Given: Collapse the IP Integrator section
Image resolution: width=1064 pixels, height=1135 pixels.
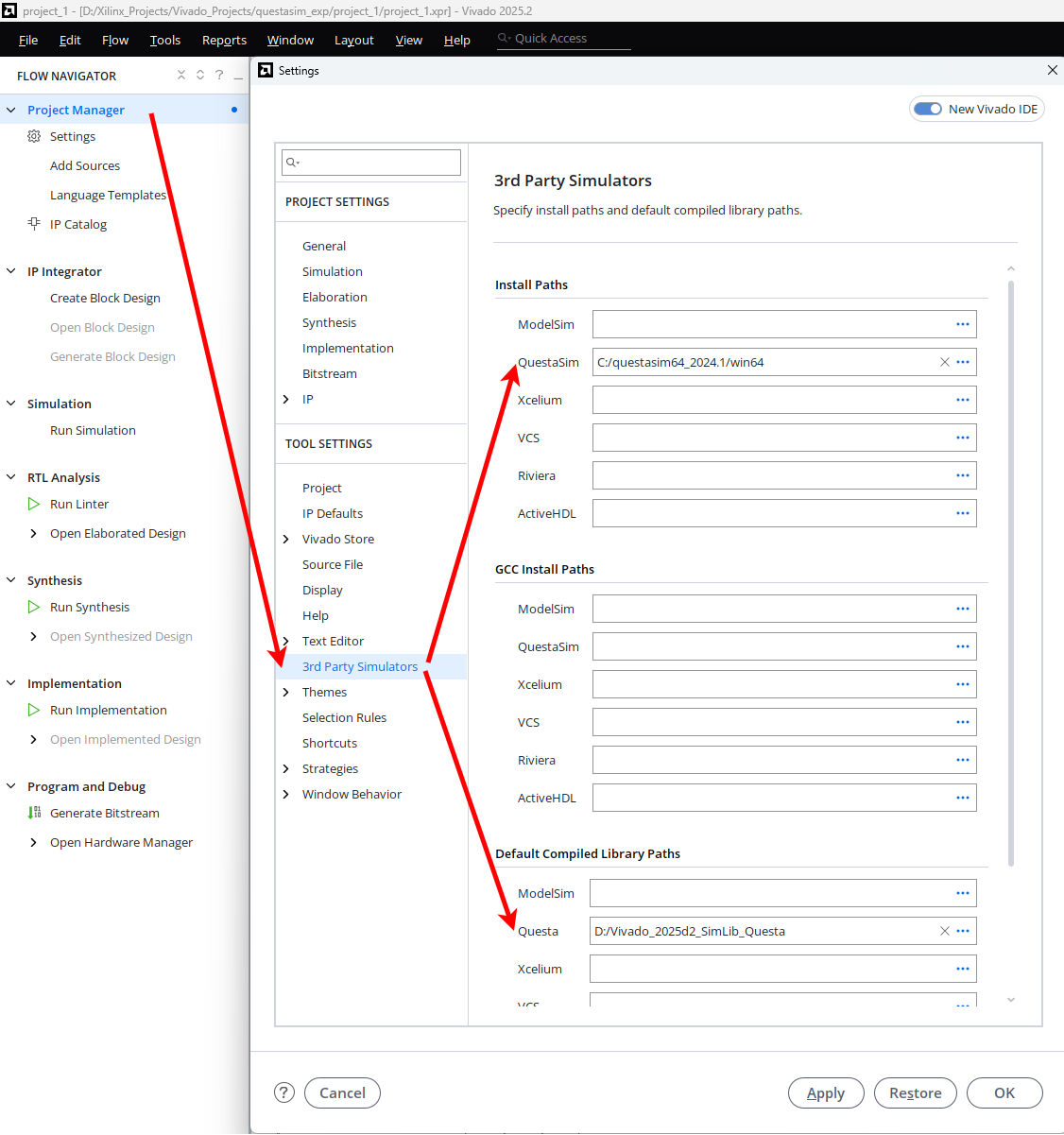Looking at the screenshot, I should click(x=11, y=271).
